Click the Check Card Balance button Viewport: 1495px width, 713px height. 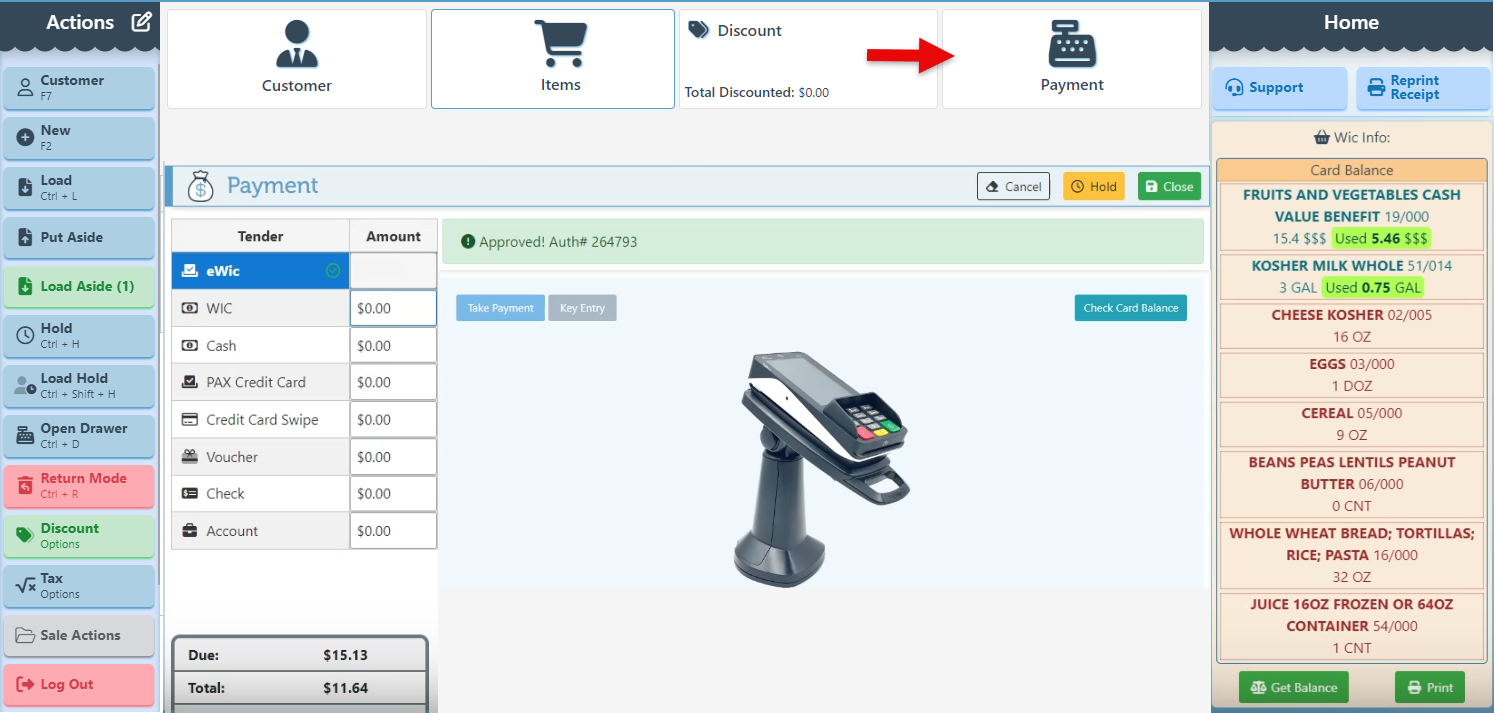(x=1130, y=308)
